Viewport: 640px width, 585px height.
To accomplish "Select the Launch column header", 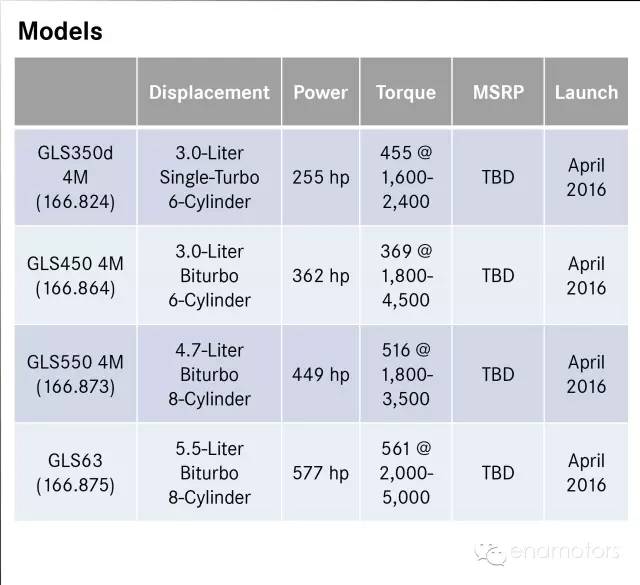I will click(586, 91).
